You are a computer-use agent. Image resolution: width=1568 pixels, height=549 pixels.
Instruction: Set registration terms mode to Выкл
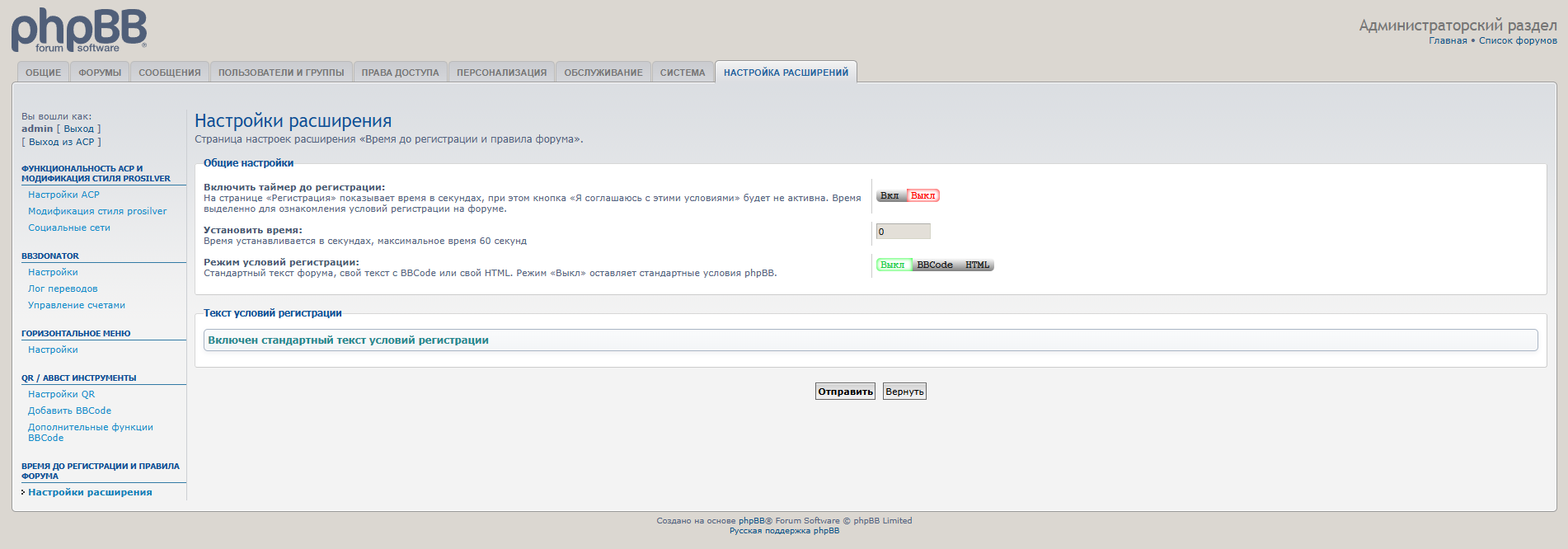pyautogui.click(x=893, y=265)
